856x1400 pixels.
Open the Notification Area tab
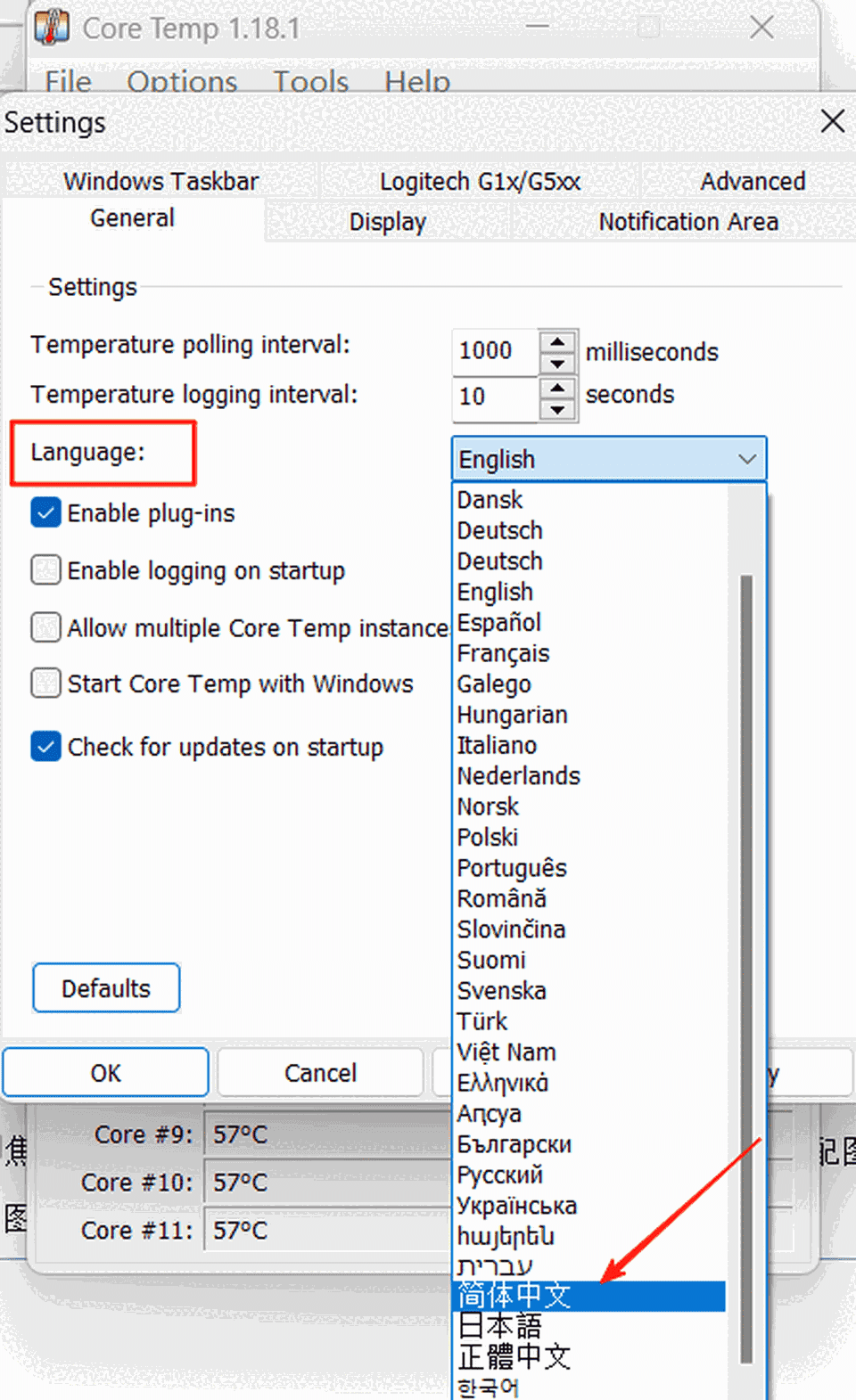pyautogui.click(x=688, y=222)
